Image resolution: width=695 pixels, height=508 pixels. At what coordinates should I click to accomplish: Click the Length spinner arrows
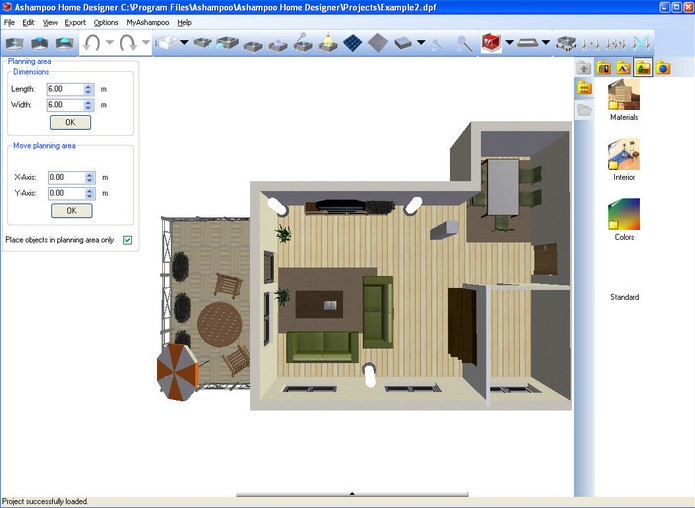tap(89, 89)
